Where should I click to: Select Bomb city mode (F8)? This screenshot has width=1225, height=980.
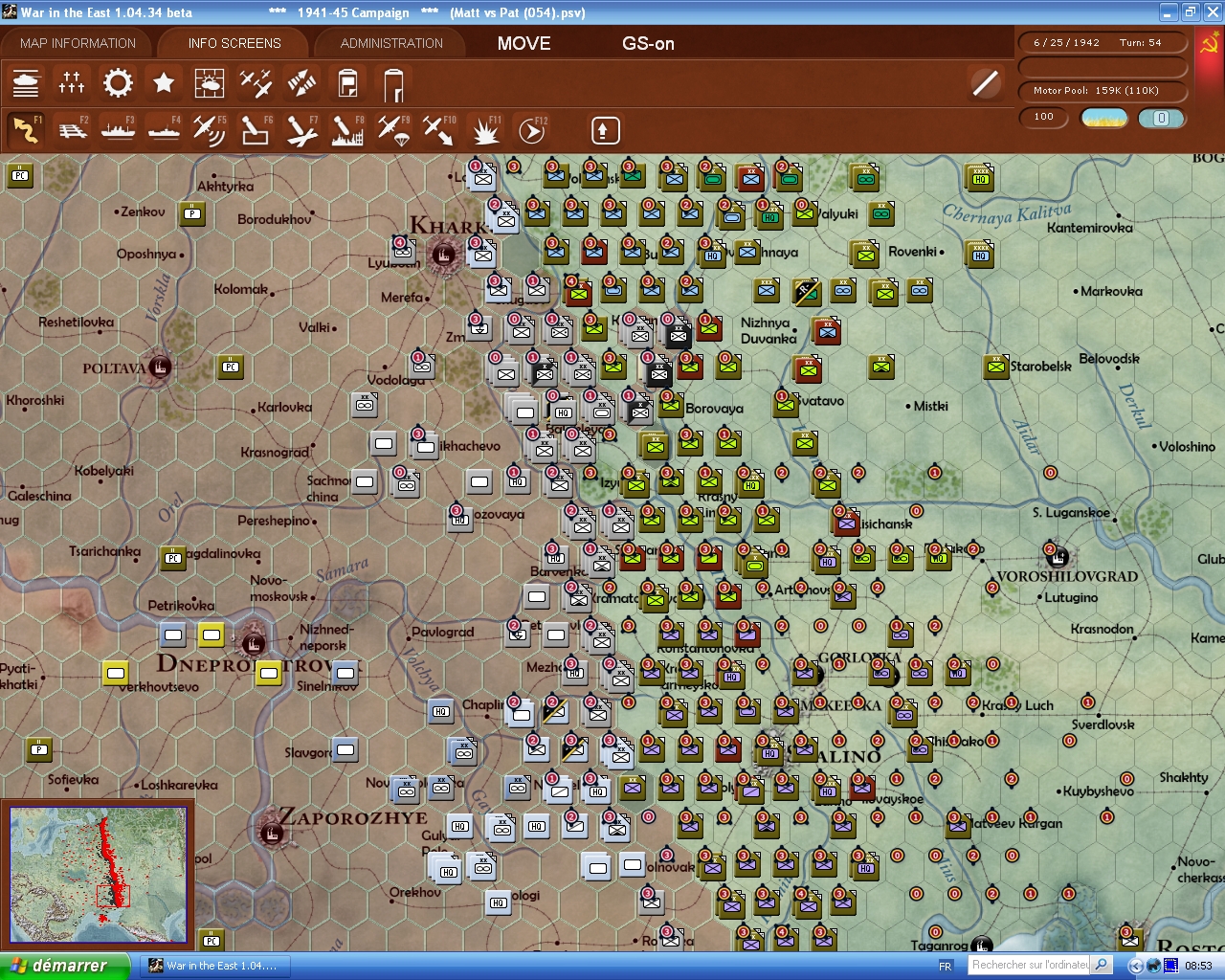pos(347,130)
